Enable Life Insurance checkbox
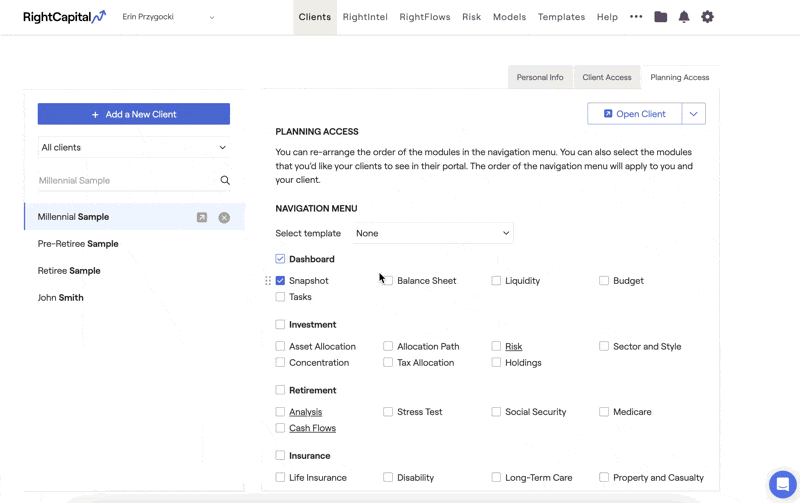Image resolution: width=800 pixels, height=503 pixels. coord(280,477)
